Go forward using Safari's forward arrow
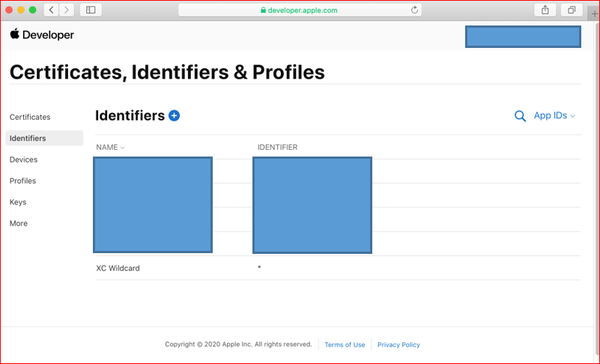The height and width of the screenshot is (364, 600). (x=67, y=10)
